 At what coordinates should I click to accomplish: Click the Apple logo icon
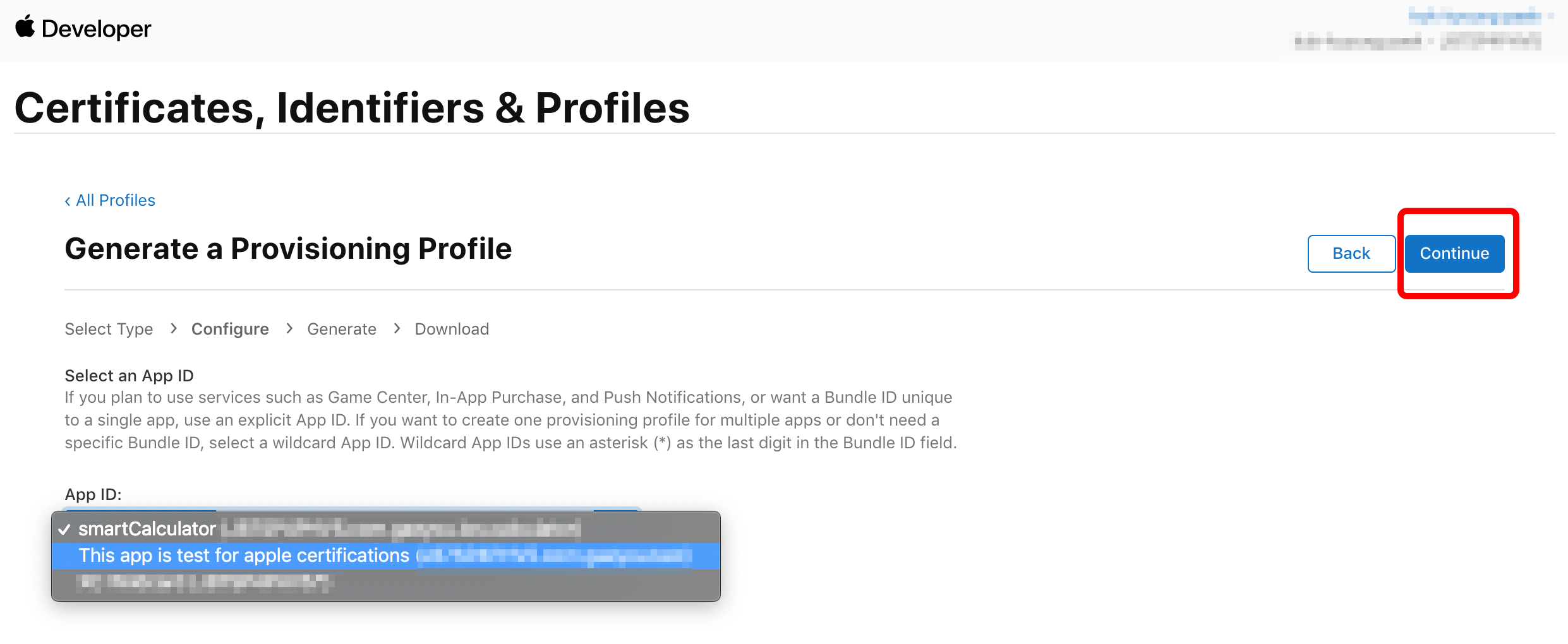[x=25, y=27]
